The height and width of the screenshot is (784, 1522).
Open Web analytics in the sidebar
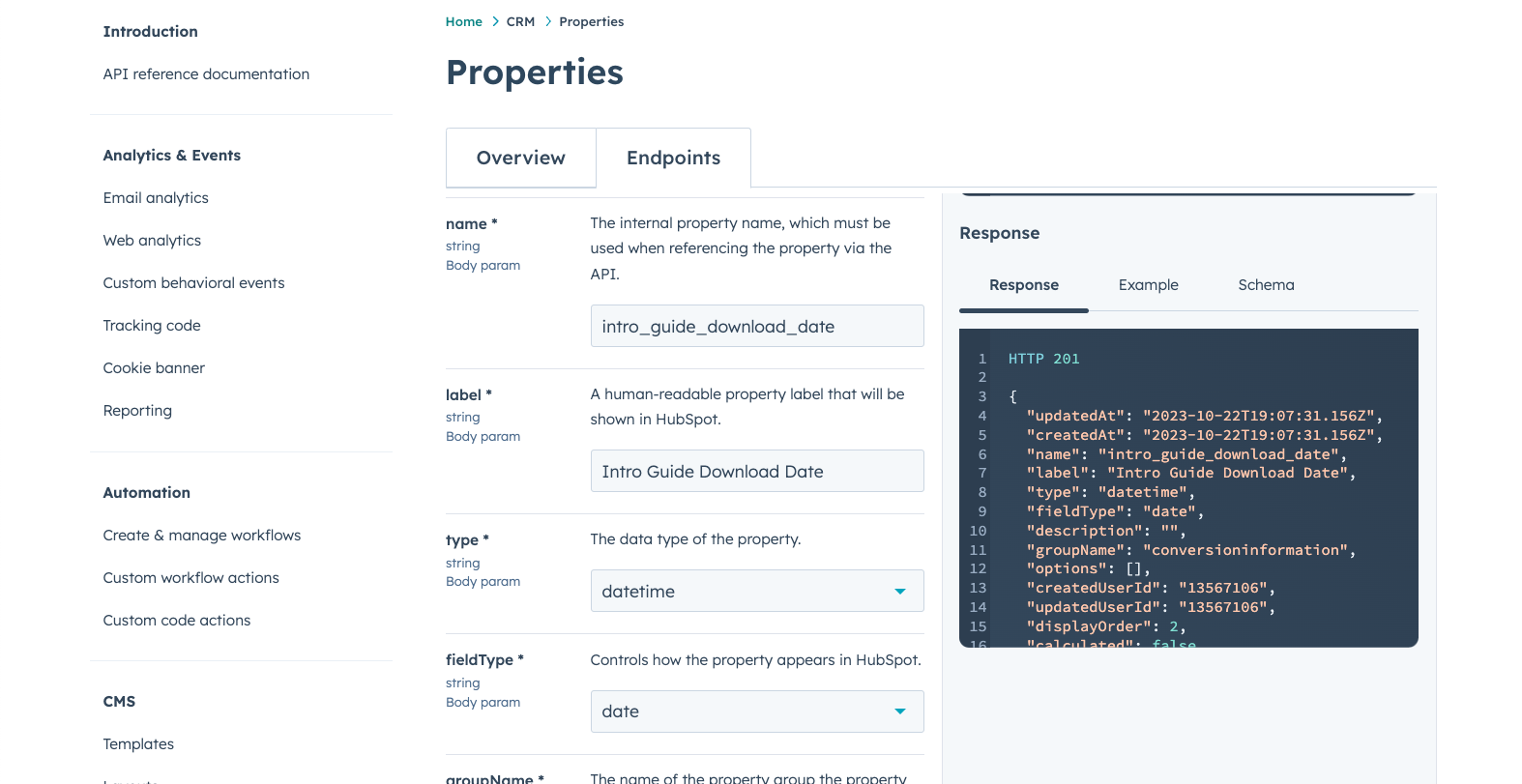[152, 241]
